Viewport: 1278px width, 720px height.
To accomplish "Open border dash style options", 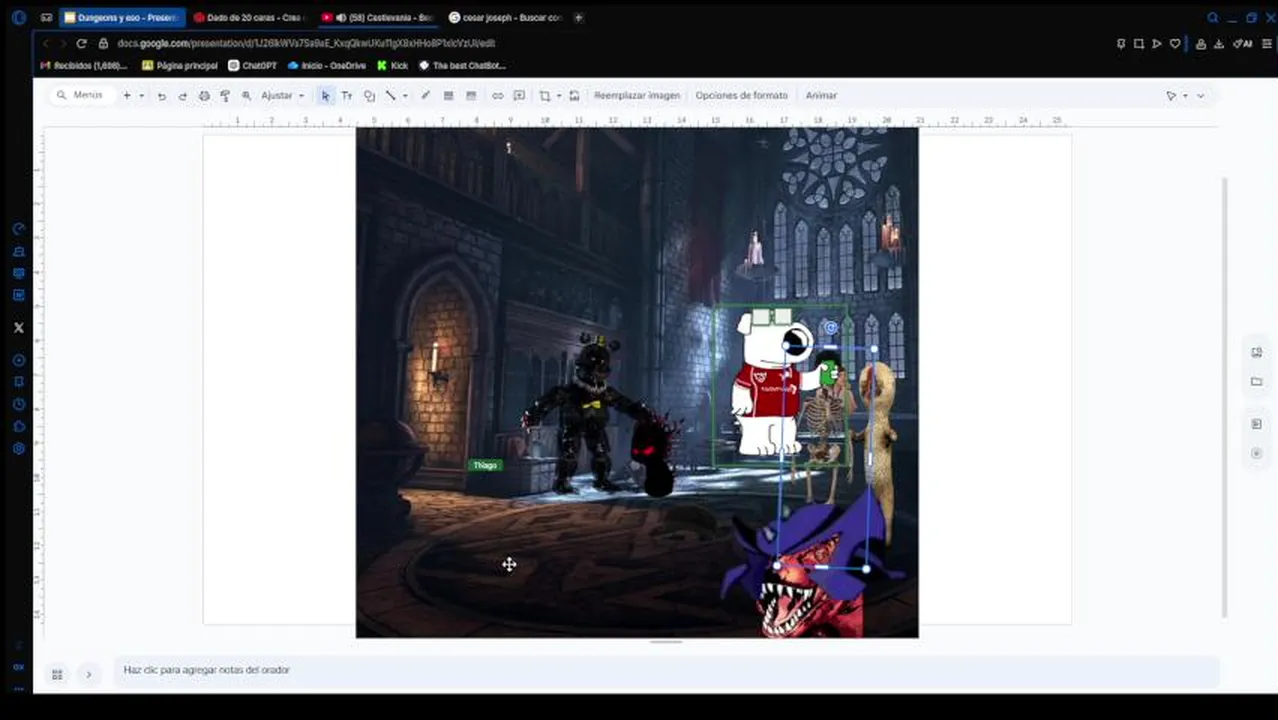I will tap(471, 96).
